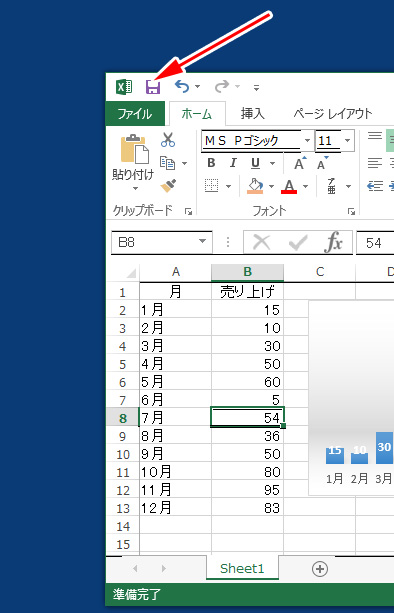Expand the Name Box dropdown arrow
The image size is (394, 613).
pyautogui.click(x=202, y=241)
